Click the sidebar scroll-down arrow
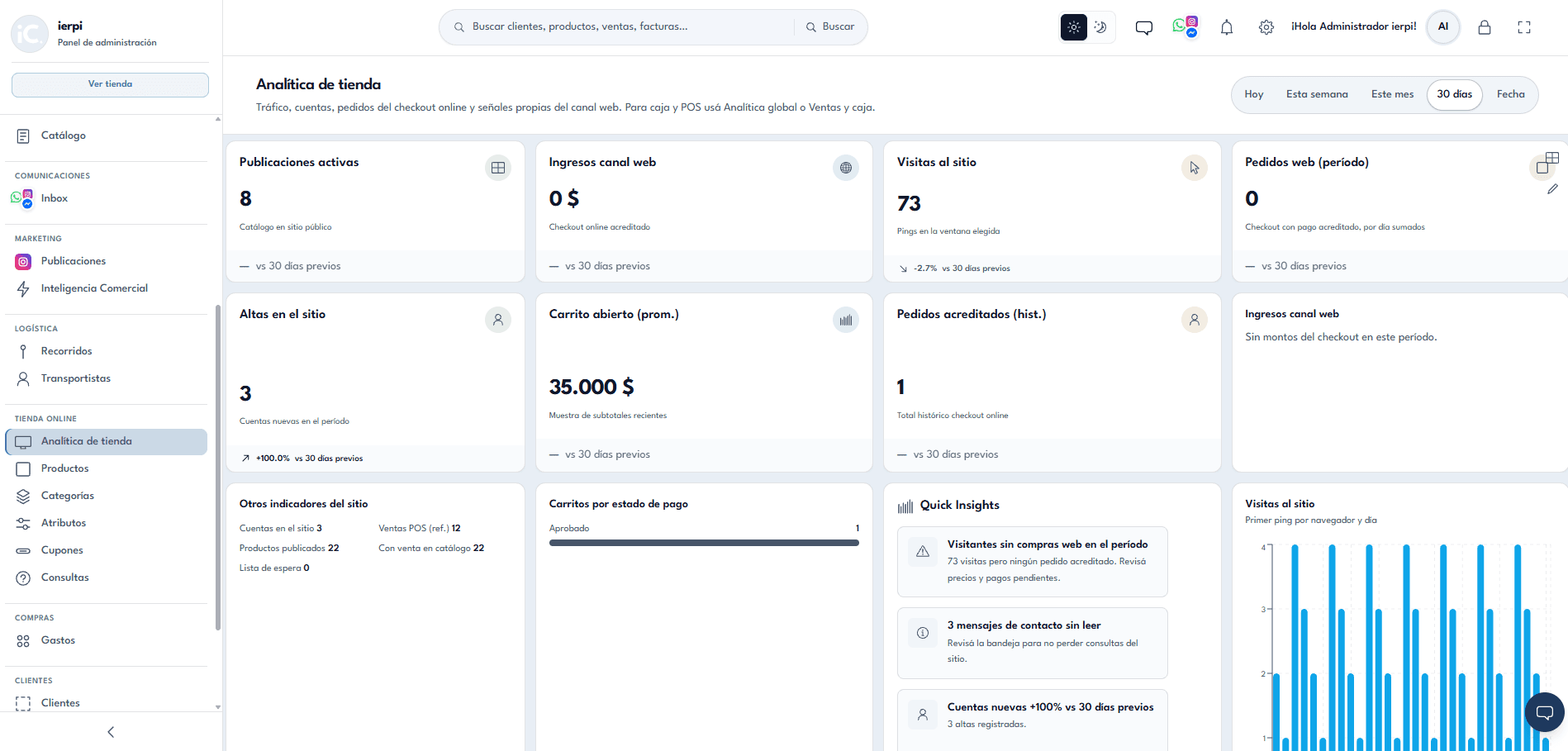The image size is (1568, 751). (218, 707)
